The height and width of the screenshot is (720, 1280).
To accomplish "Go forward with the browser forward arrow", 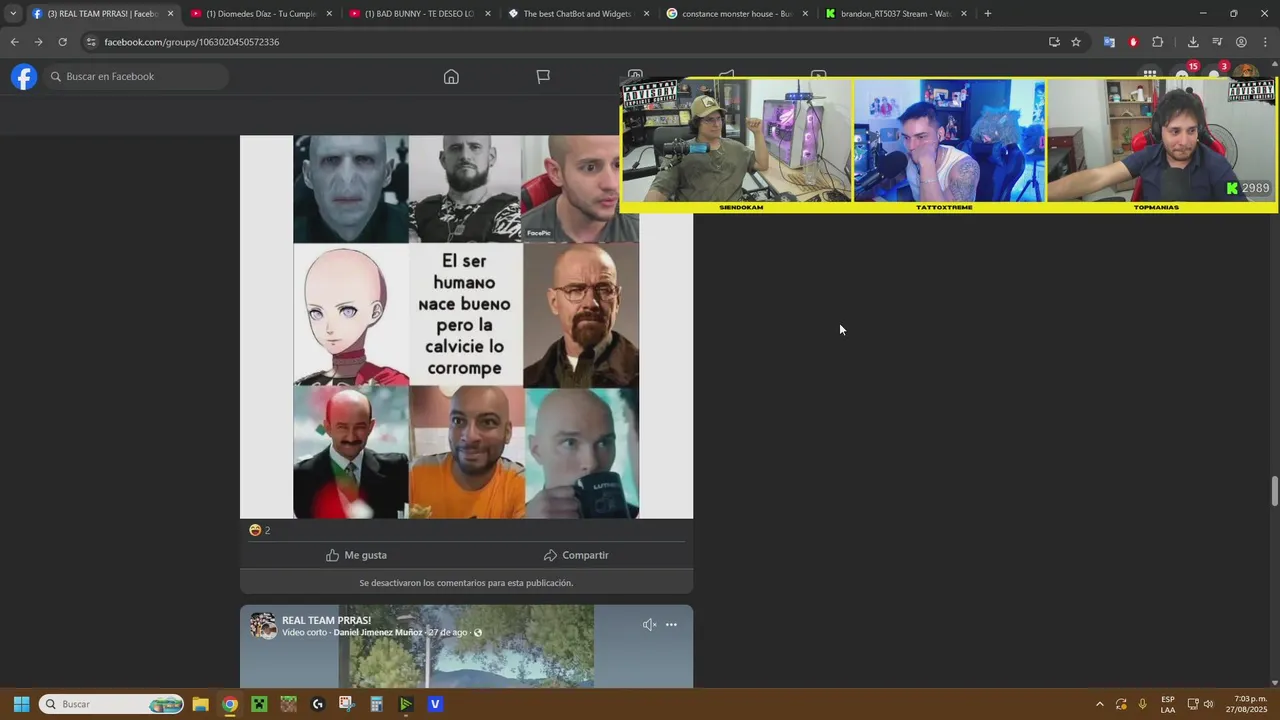I will click(x=38, y=42).
